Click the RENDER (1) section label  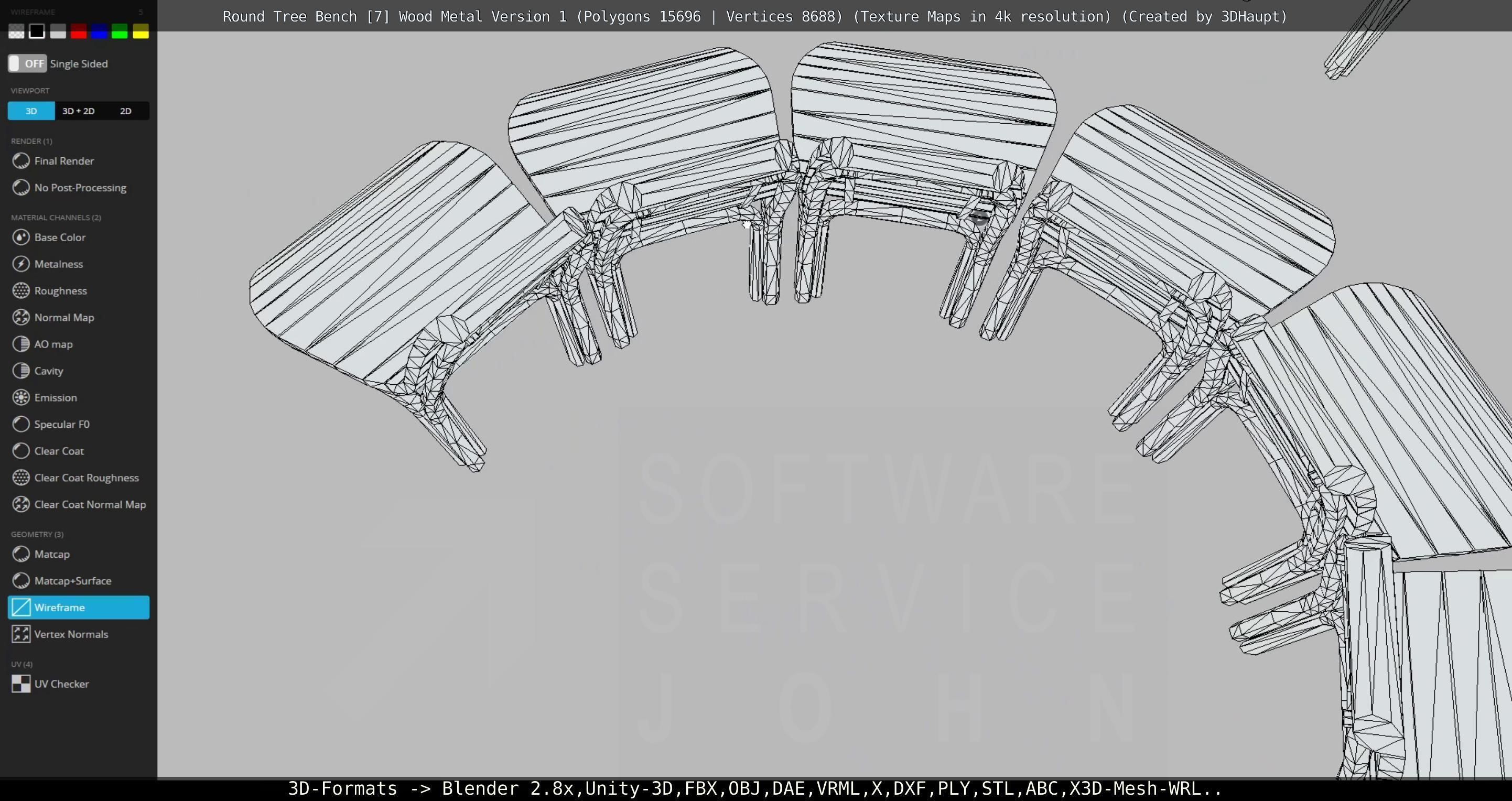[31, 141]
